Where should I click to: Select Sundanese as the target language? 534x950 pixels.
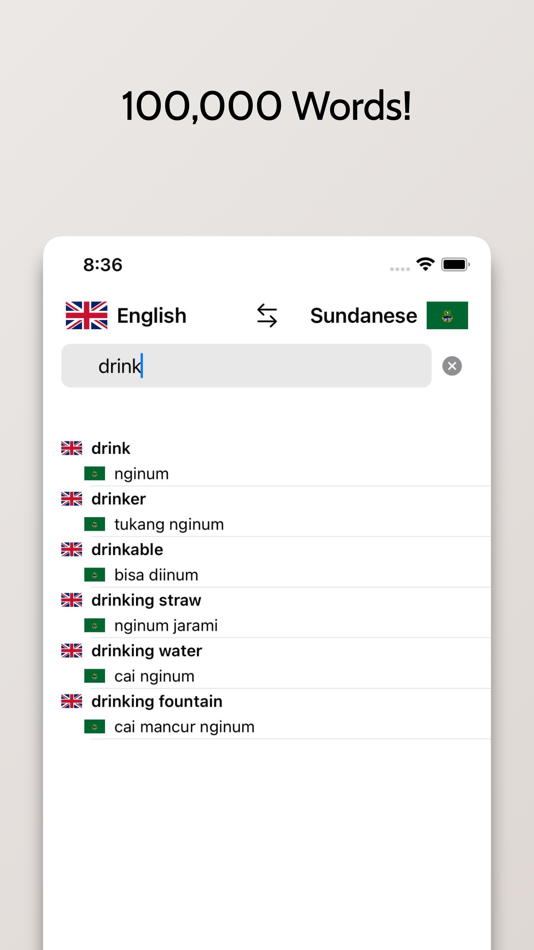(364, 316)
